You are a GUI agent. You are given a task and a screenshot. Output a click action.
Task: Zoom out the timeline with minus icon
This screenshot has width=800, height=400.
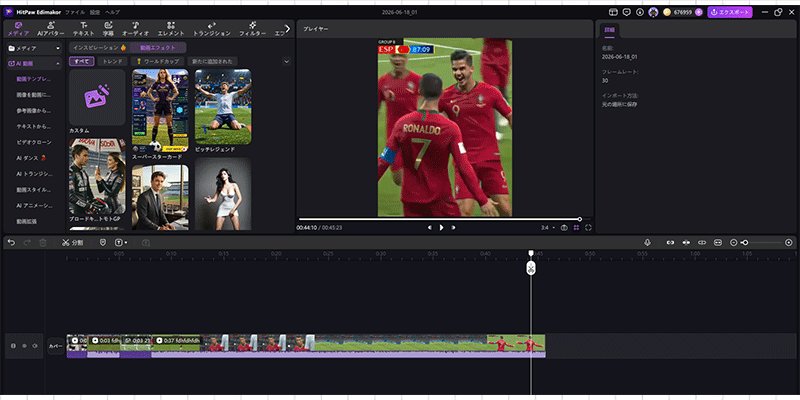pos(734,243)
